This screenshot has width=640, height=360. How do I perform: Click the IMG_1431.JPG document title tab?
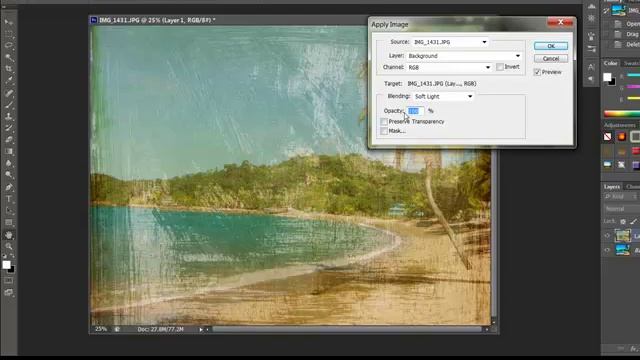157,20
